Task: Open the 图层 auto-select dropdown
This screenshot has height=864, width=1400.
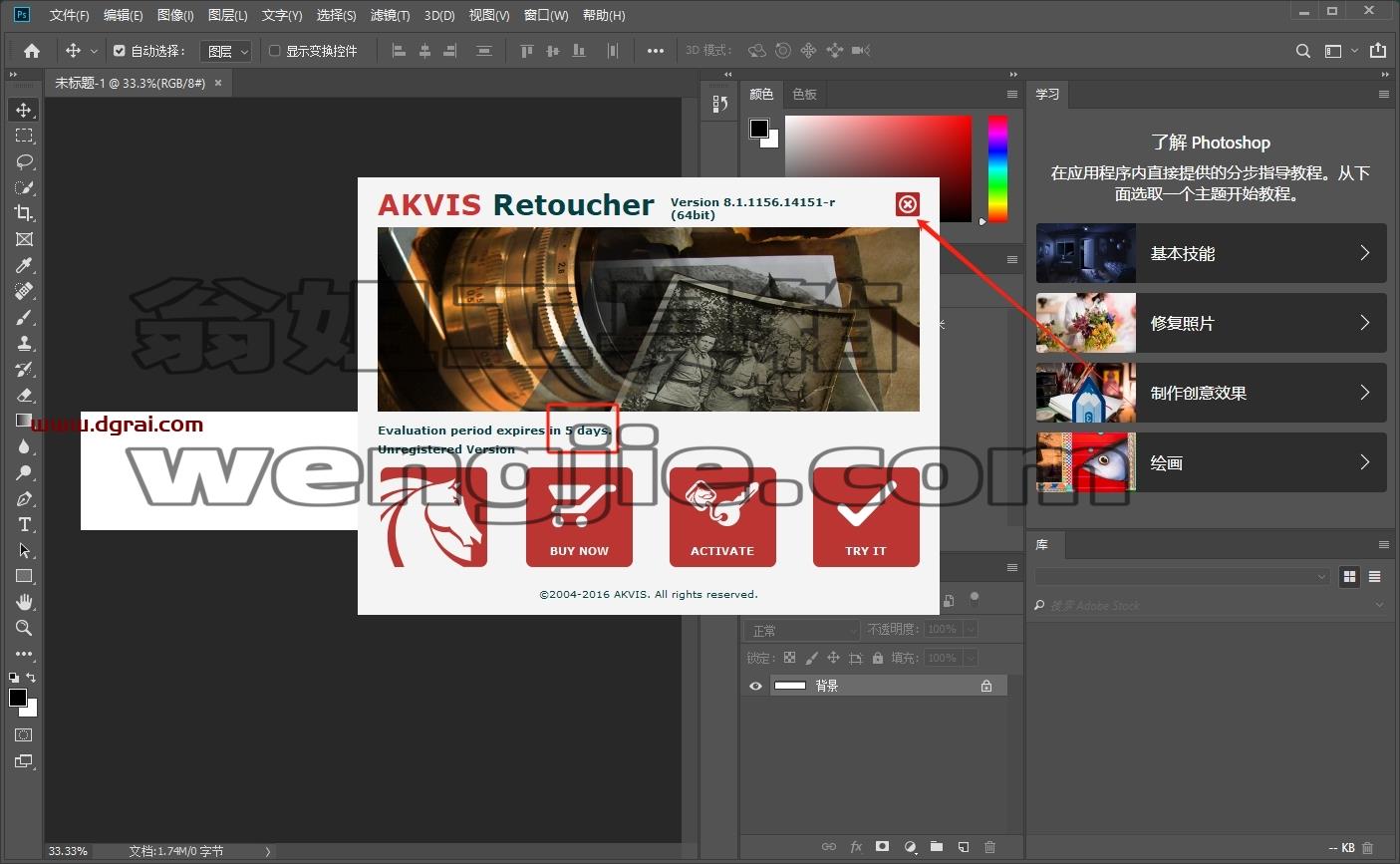Action: click(226, 51)
